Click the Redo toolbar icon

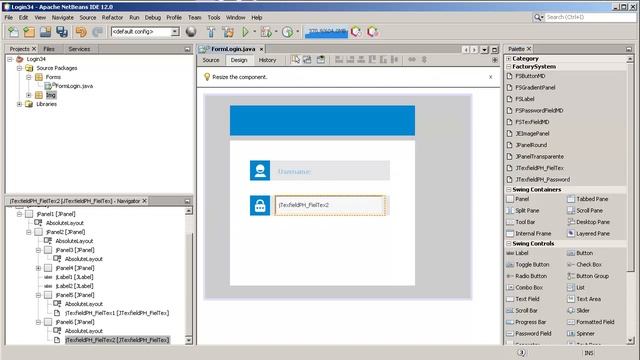(x=98, y=32)
